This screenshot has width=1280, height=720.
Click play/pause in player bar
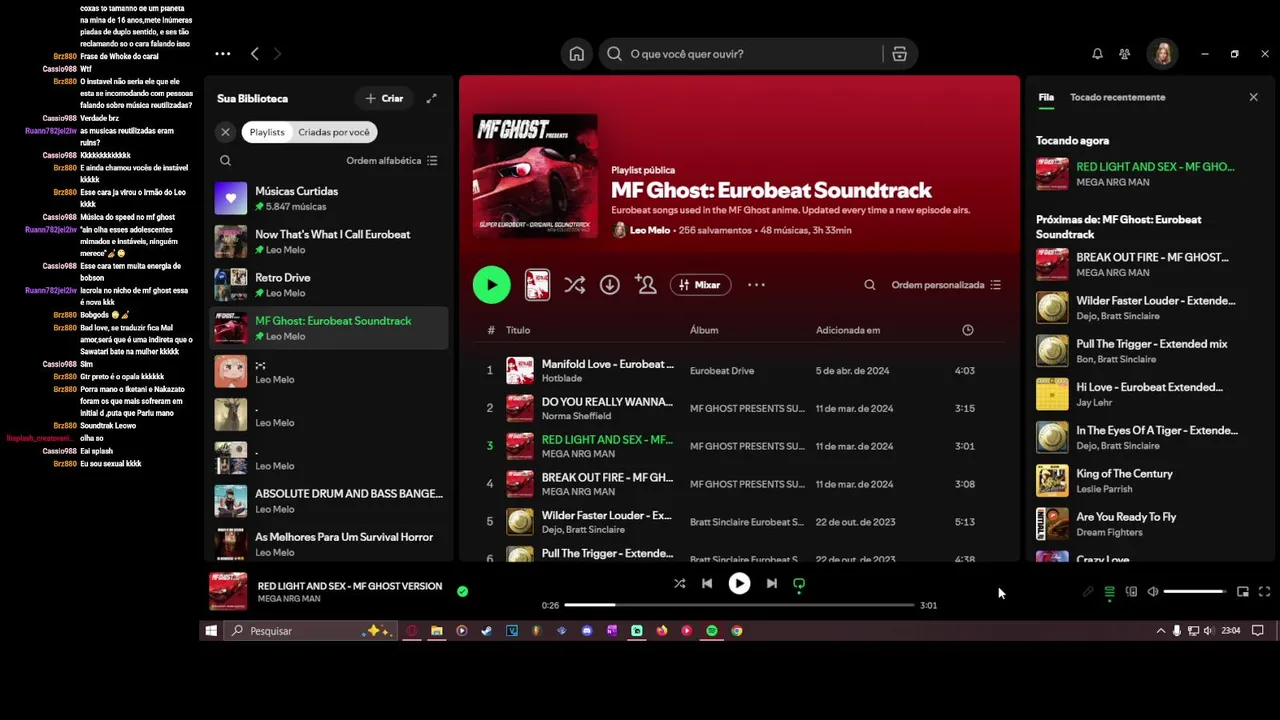739,584
